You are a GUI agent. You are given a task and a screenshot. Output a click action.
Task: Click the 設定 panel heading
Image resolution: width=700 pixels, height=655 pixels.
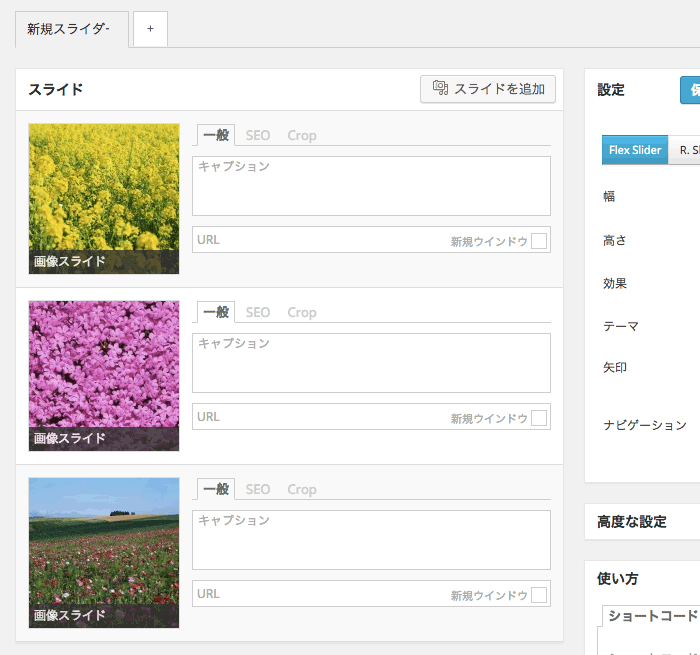[611, 90]
